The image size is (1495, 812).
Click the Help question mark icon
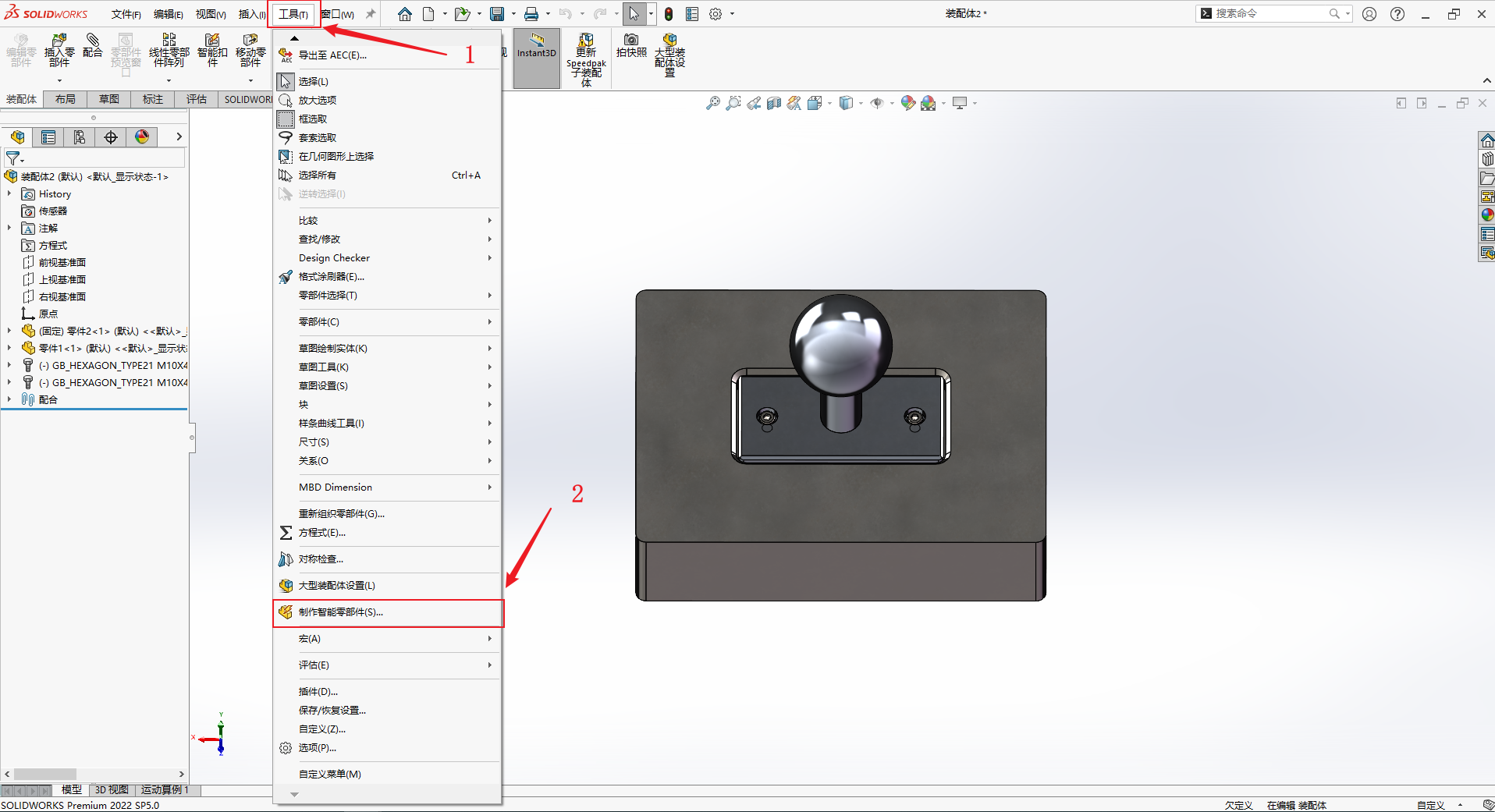click(1397, 14)
